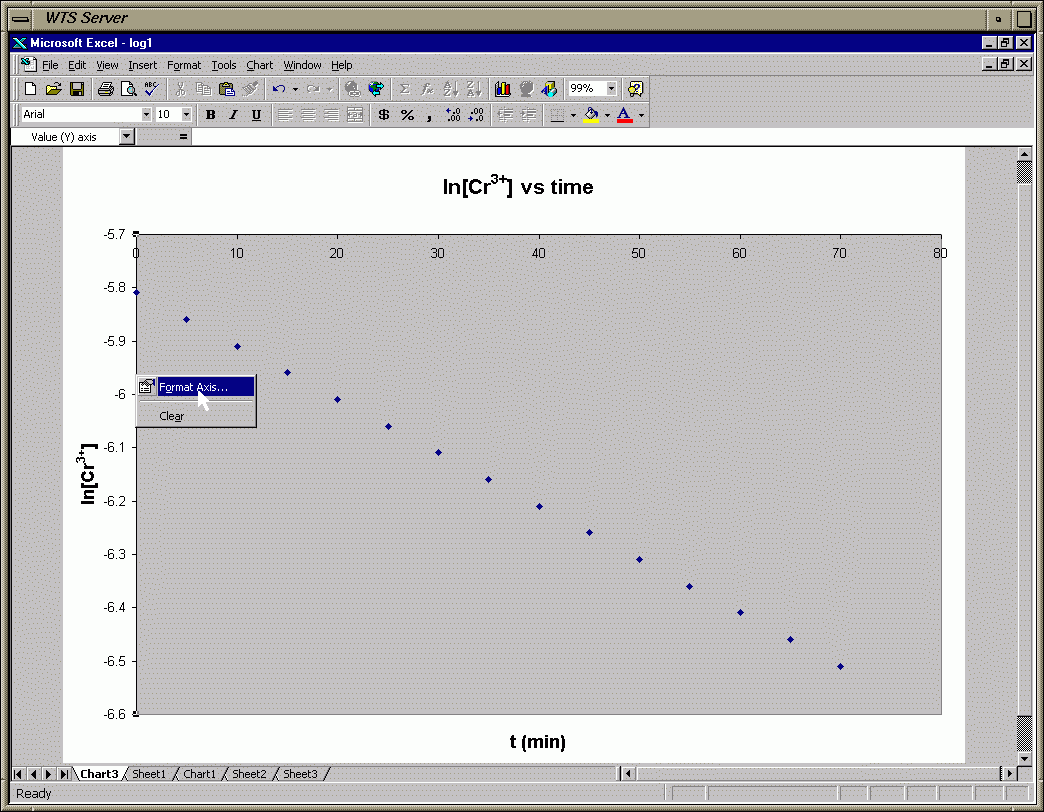Open the Chart menu
Image resolution: width=1044 pixels, height=812 pixels.
pos(259,65)
